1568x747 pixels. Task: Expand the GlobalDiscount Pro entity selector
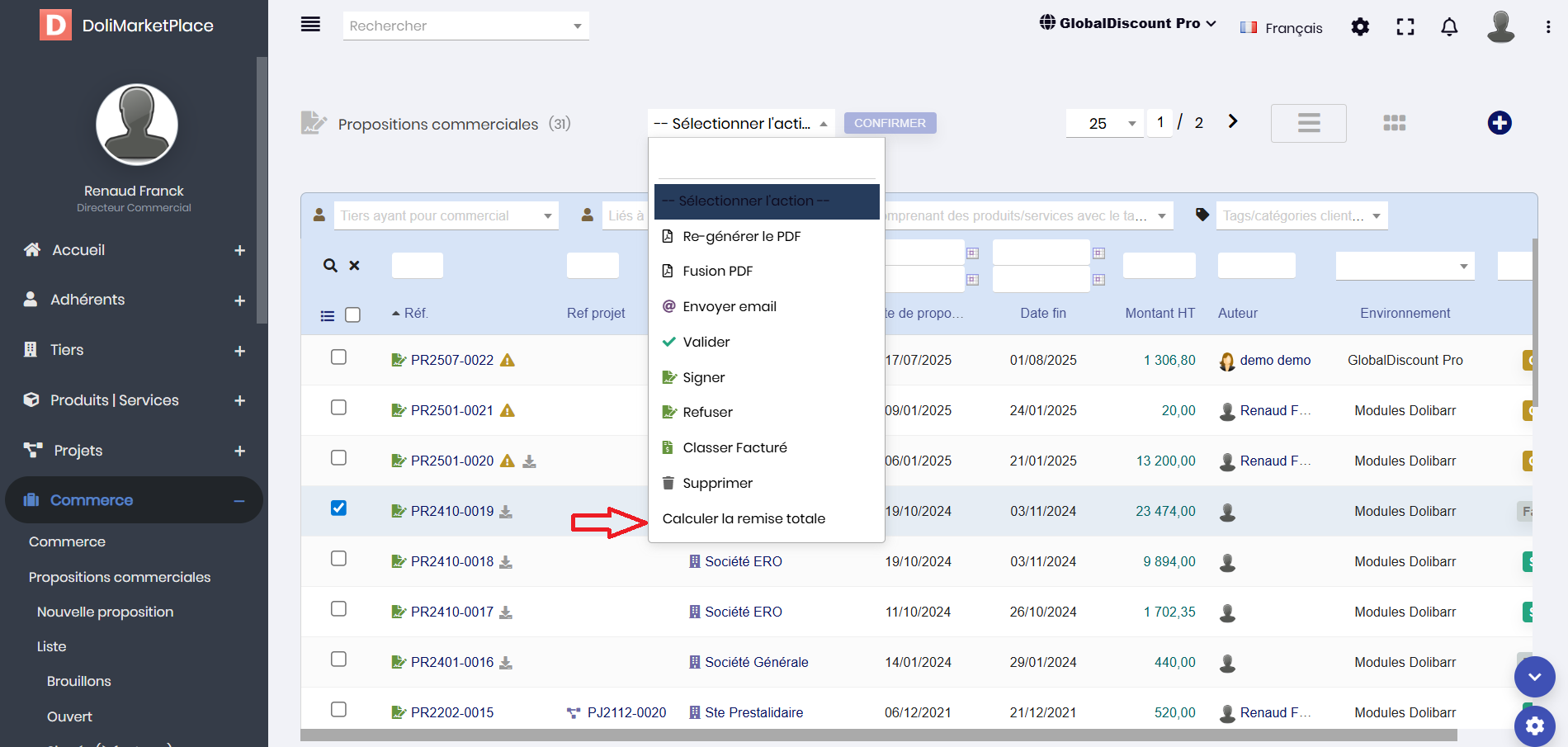click(x=1128, y=24)
